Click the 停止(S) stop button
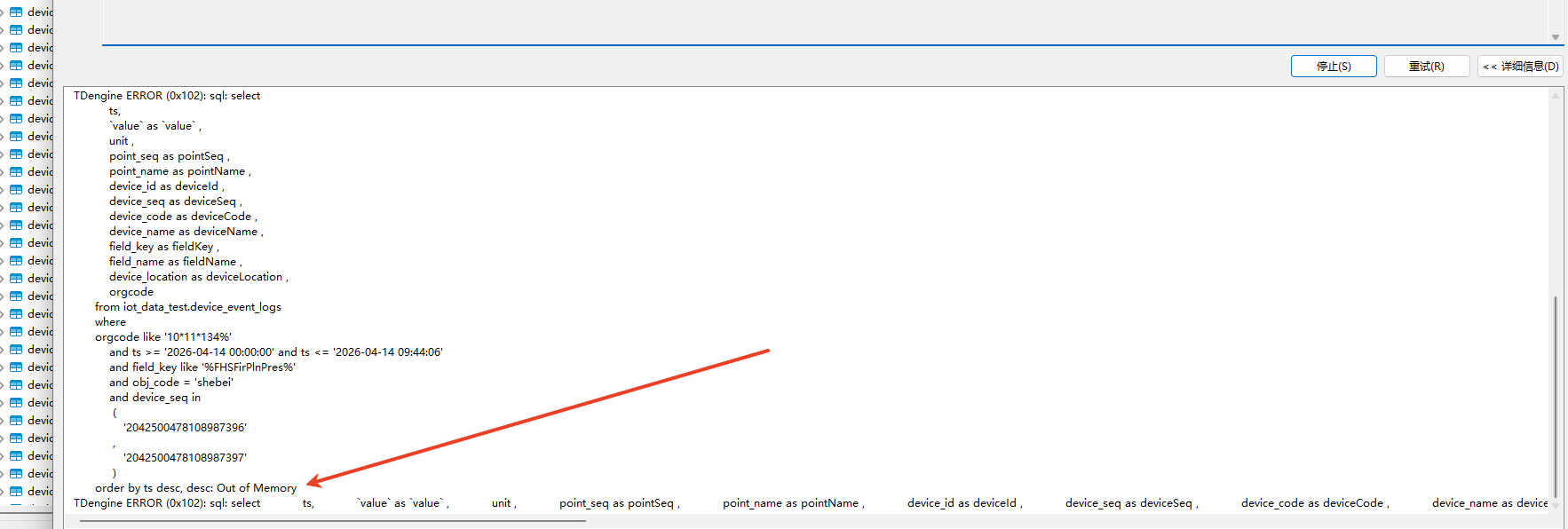 pos(1333,67)
